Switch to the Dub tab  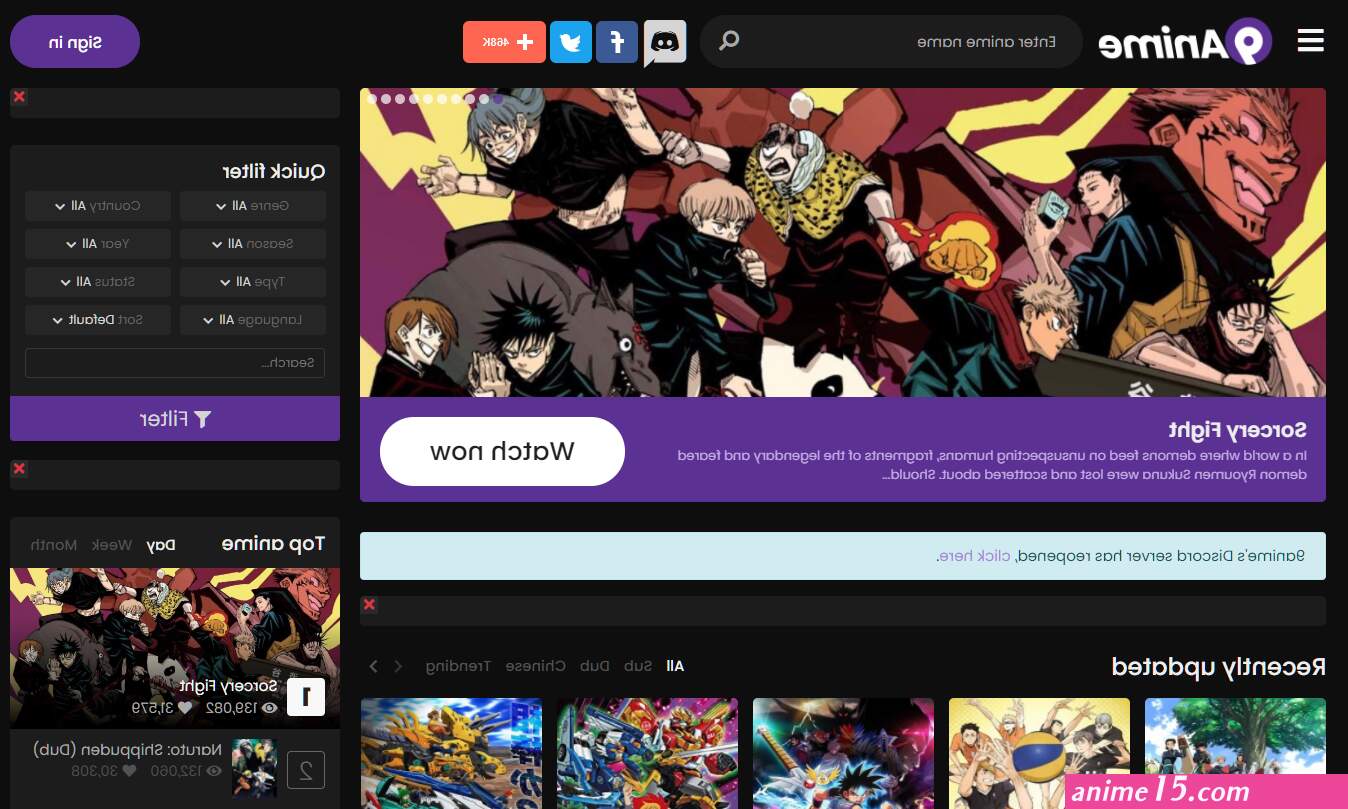coord(595,666)
